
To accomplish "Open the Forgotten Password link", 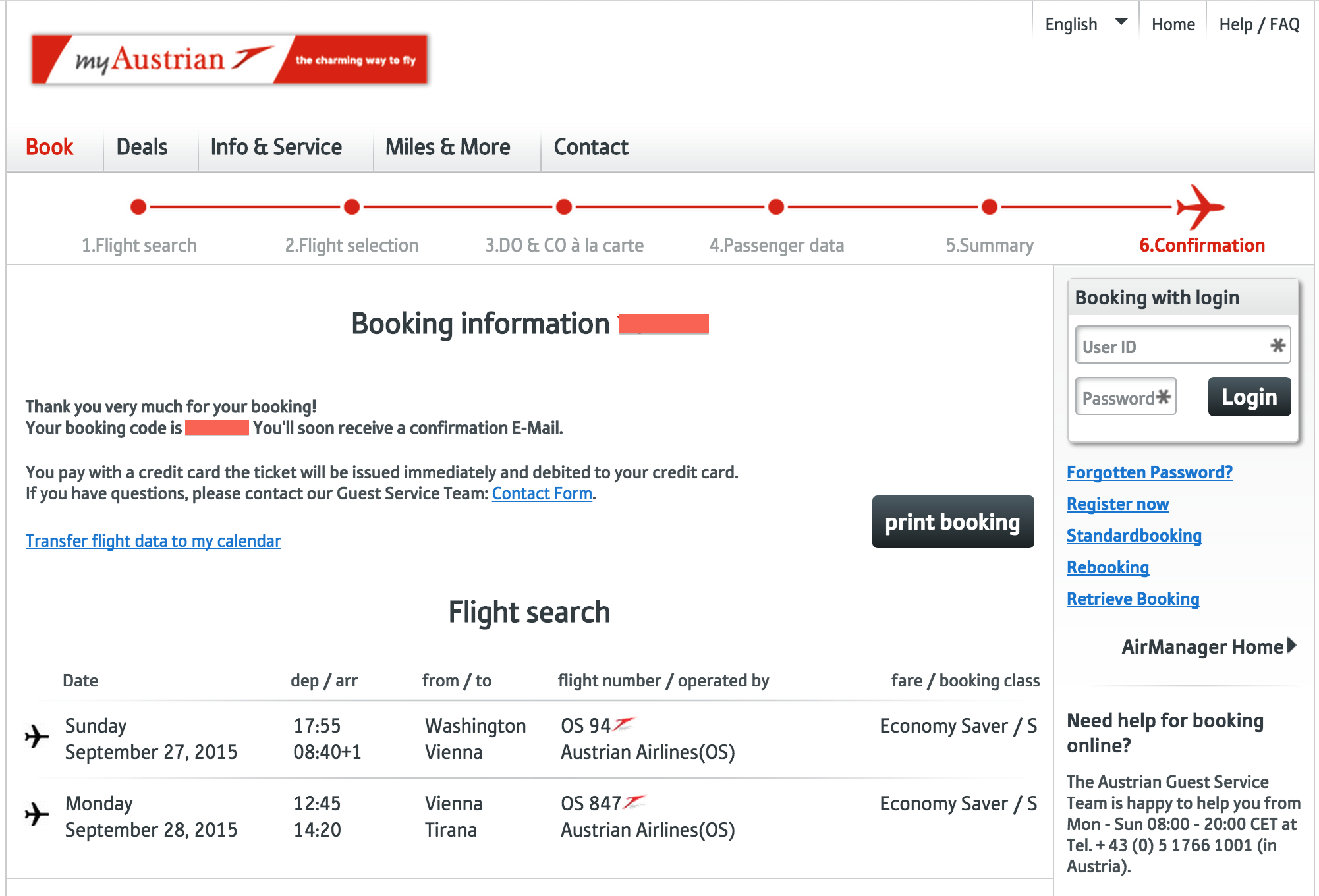I will (x=1149, y=472).
